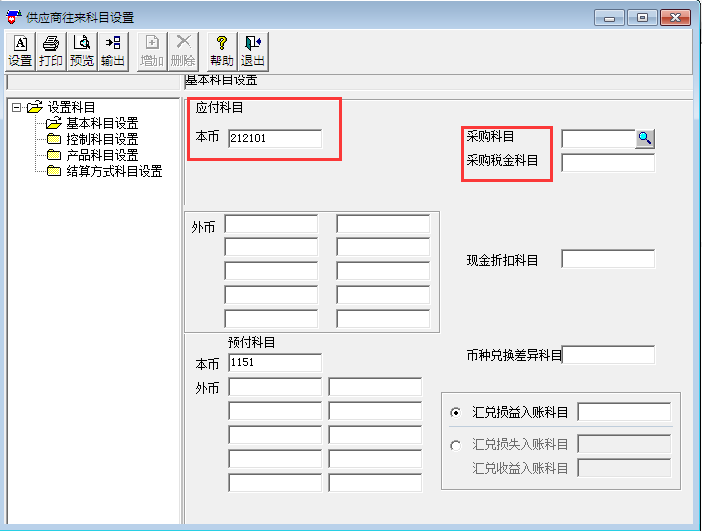Image resolution: width=702 pixels, height=531 pixels.
Task: Open 帮助 help from the toolbar
Action: 221,51
